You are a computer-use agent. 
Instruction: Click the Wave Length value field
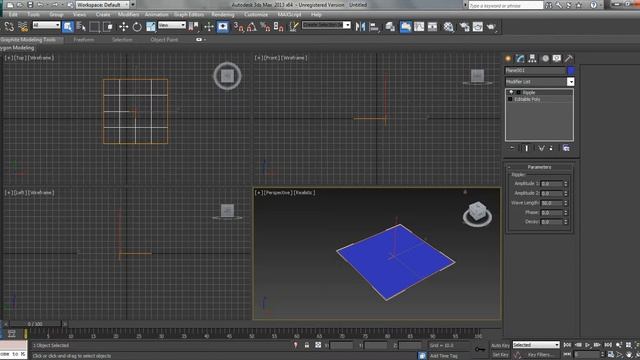(552, 203)
